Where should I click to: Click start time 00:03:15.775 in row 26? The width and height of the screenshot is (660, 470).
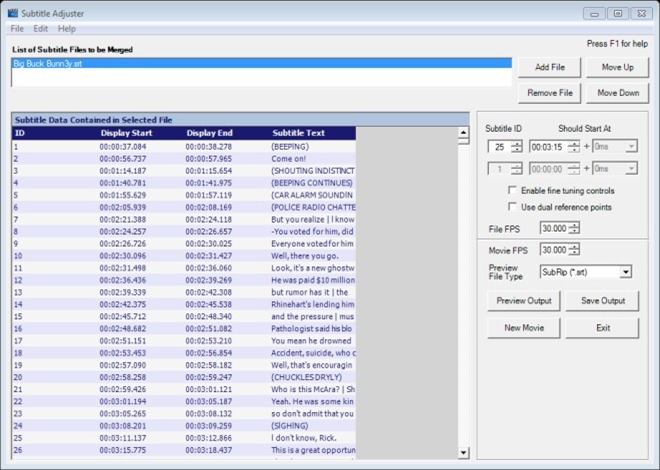tap(123, 450)
